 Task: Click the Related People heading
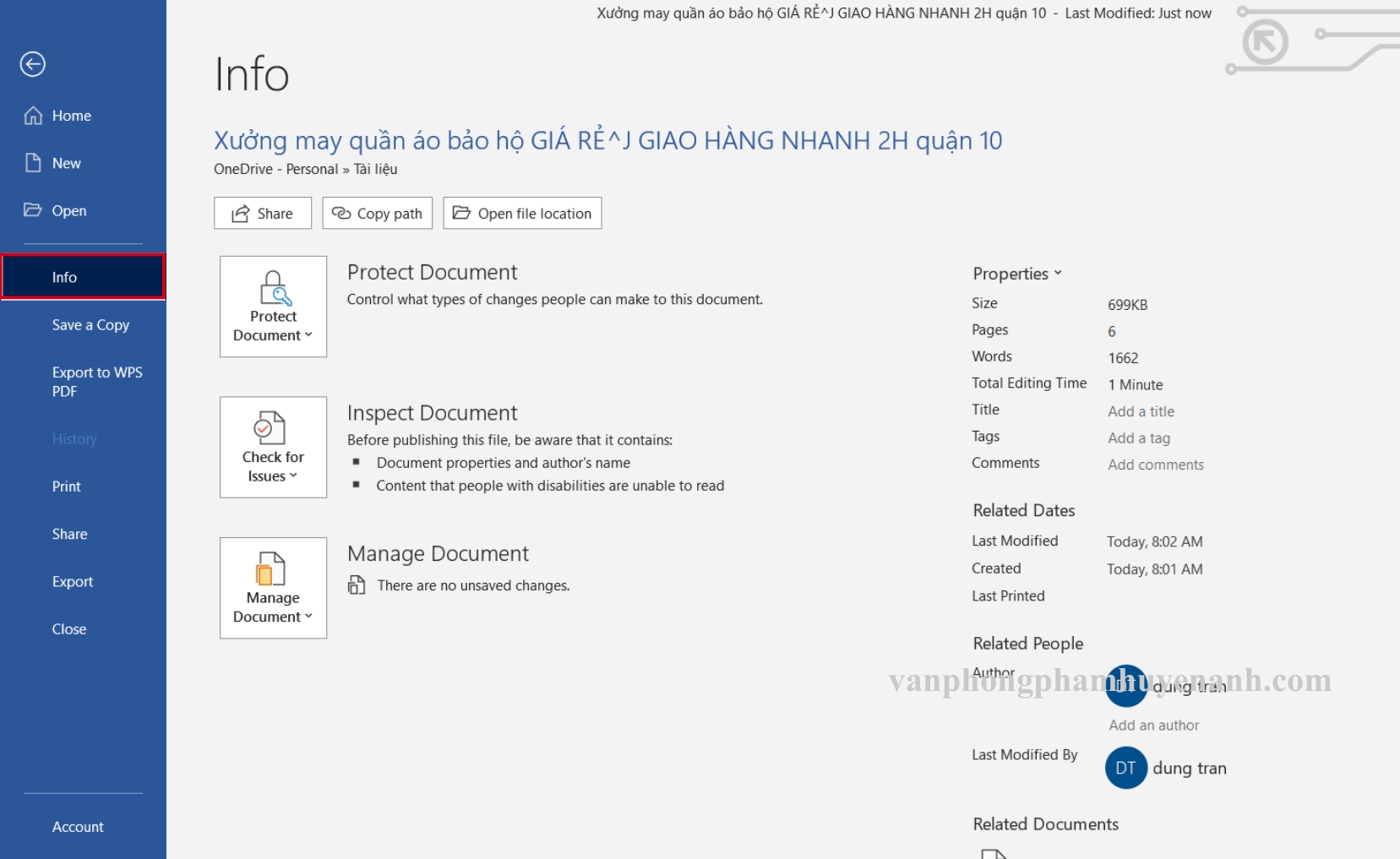(x=1028, y=644)
